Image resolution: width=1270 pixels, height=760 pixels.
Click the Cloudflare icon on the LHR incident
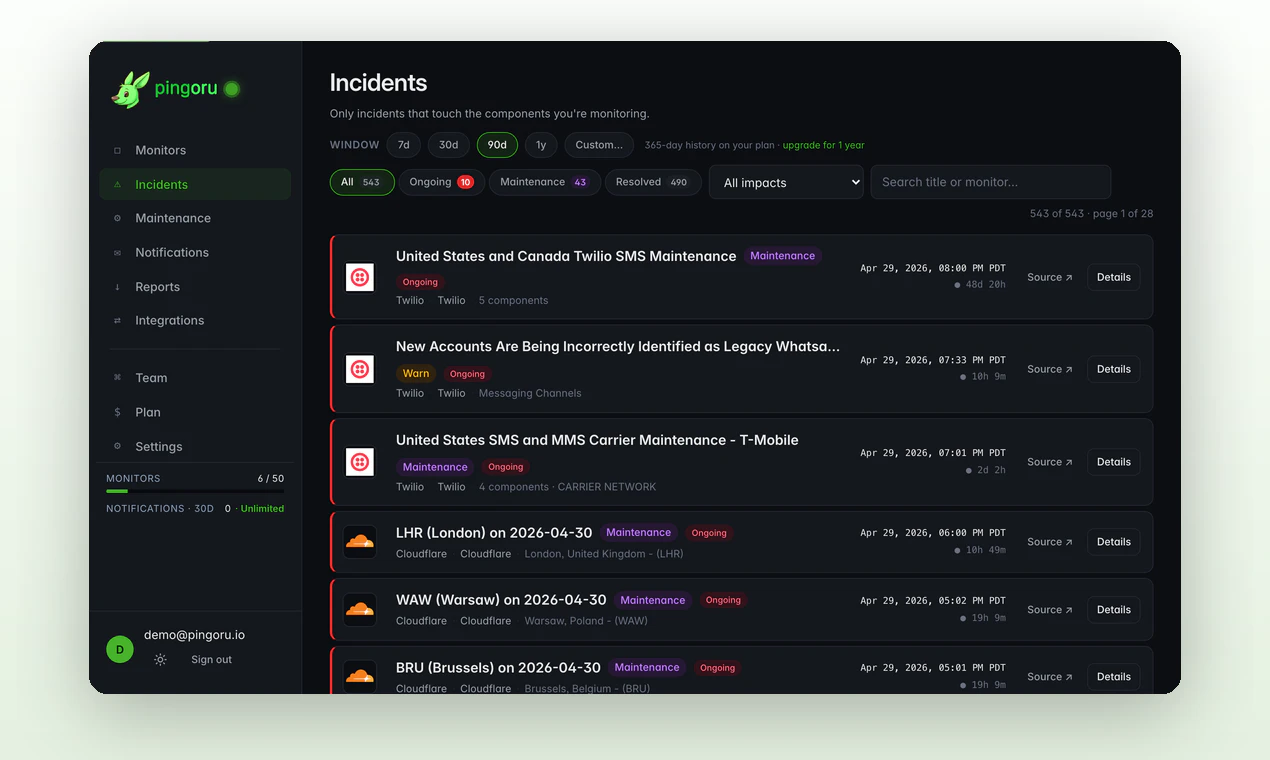pyautogui.click(x=359, y=542)
